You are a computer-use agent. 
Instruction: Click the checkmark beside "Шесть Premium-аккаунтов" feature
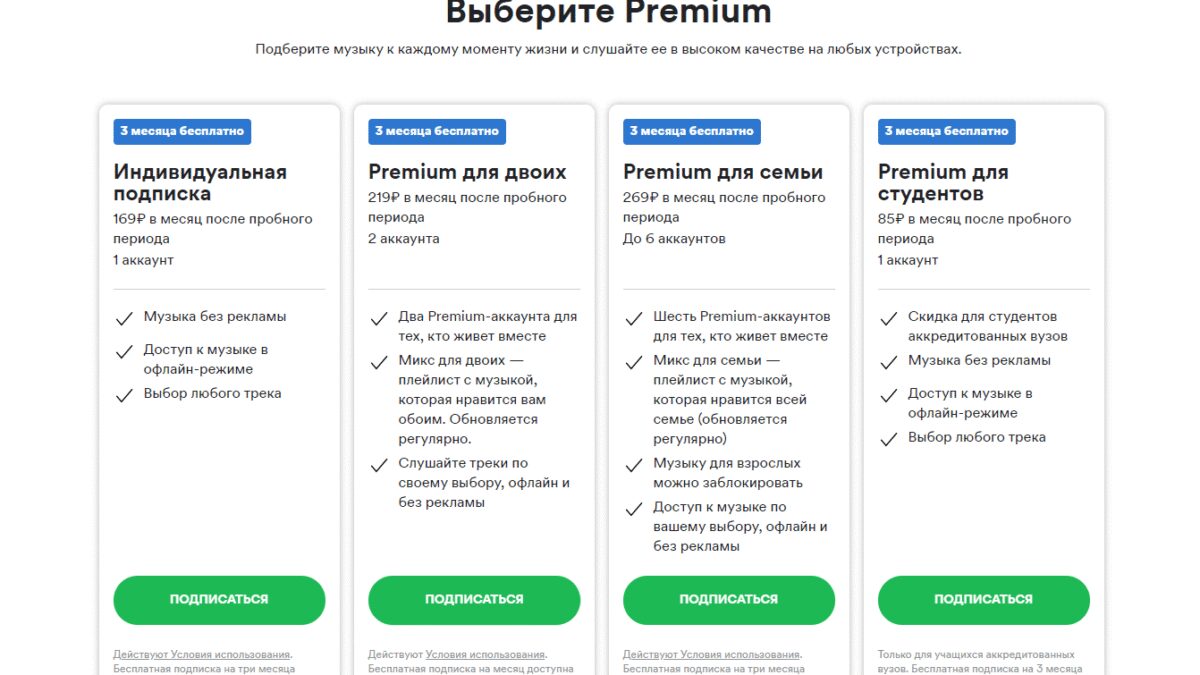(634, 316)
